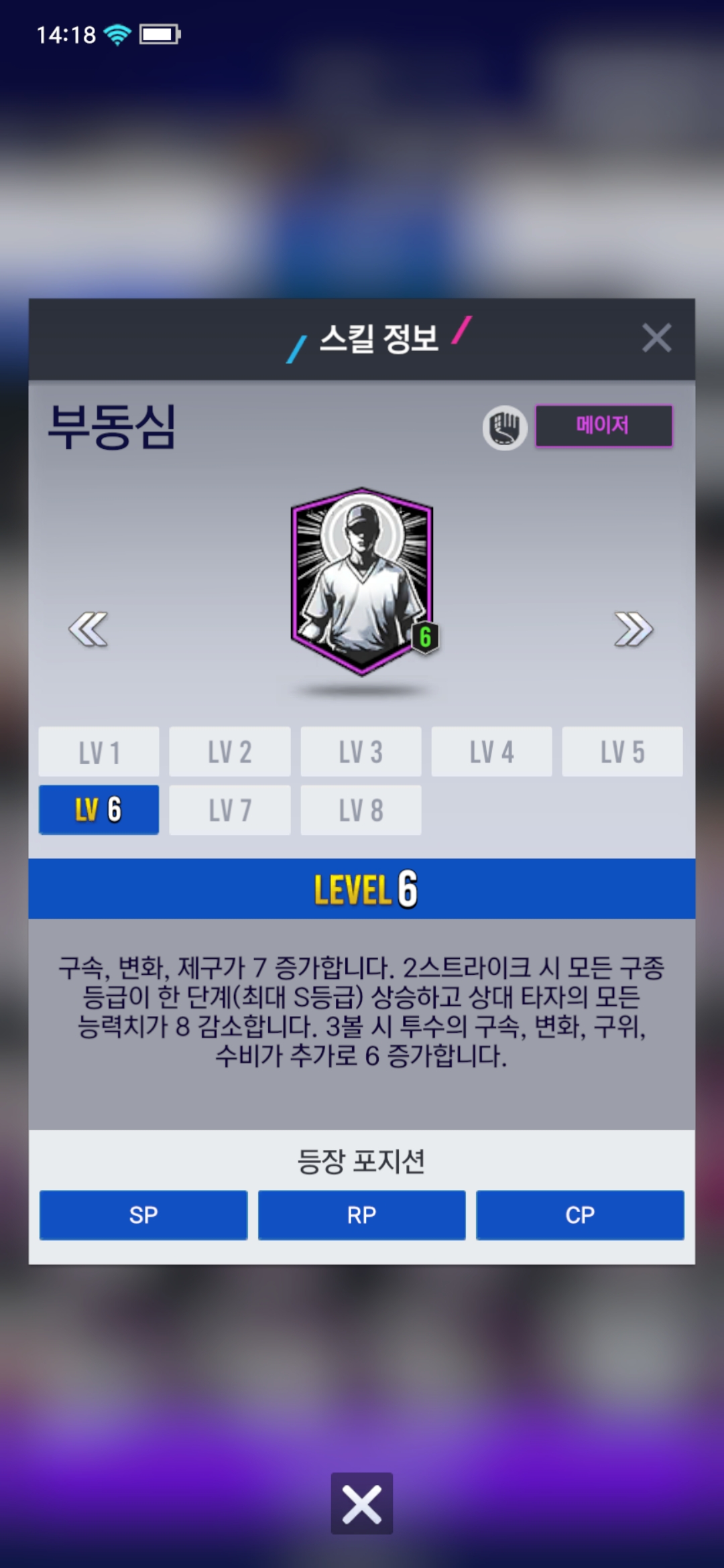Click the 메이저 grade badge

[603, 426]
